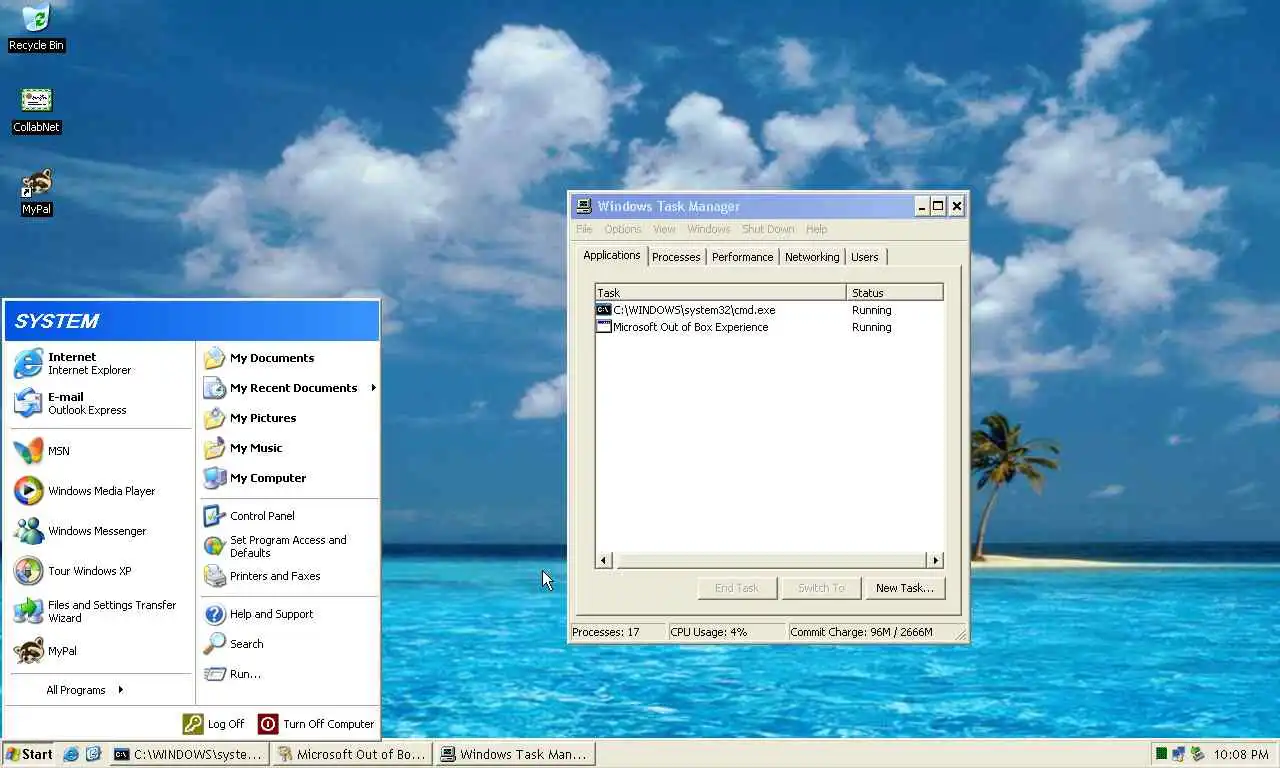Click the Switch To button
1280x768 pixels.
pos(821,588)
